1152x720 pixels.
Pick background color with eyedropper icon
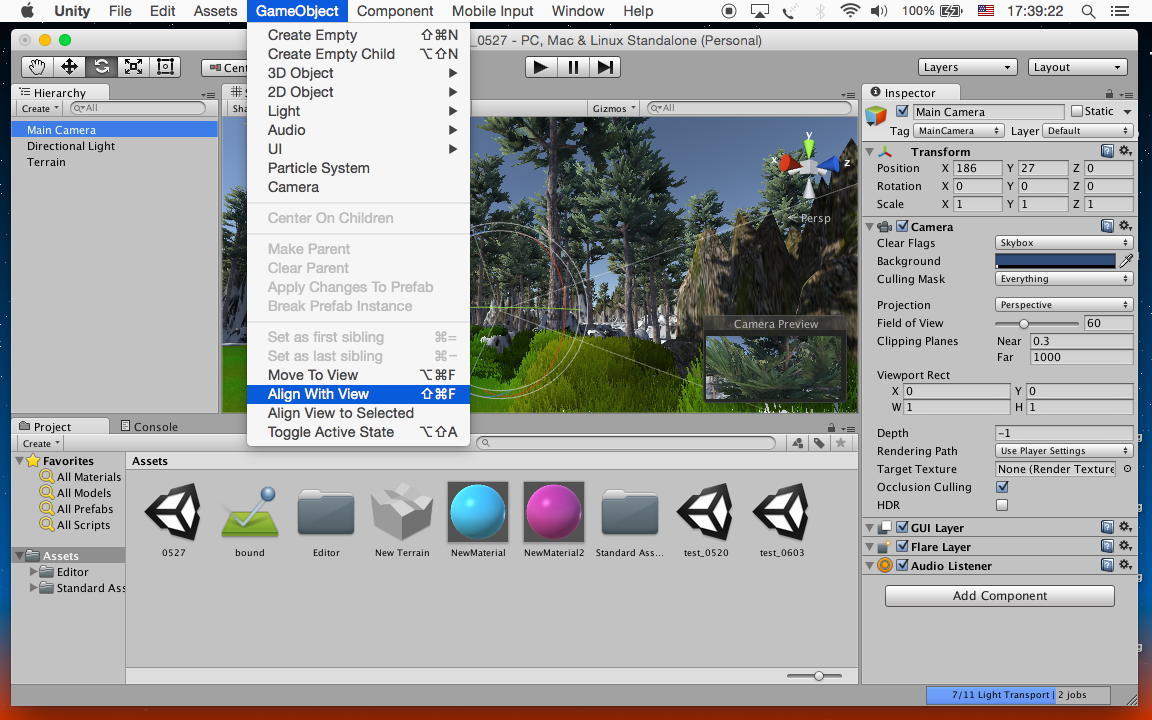coord(1126,261)
